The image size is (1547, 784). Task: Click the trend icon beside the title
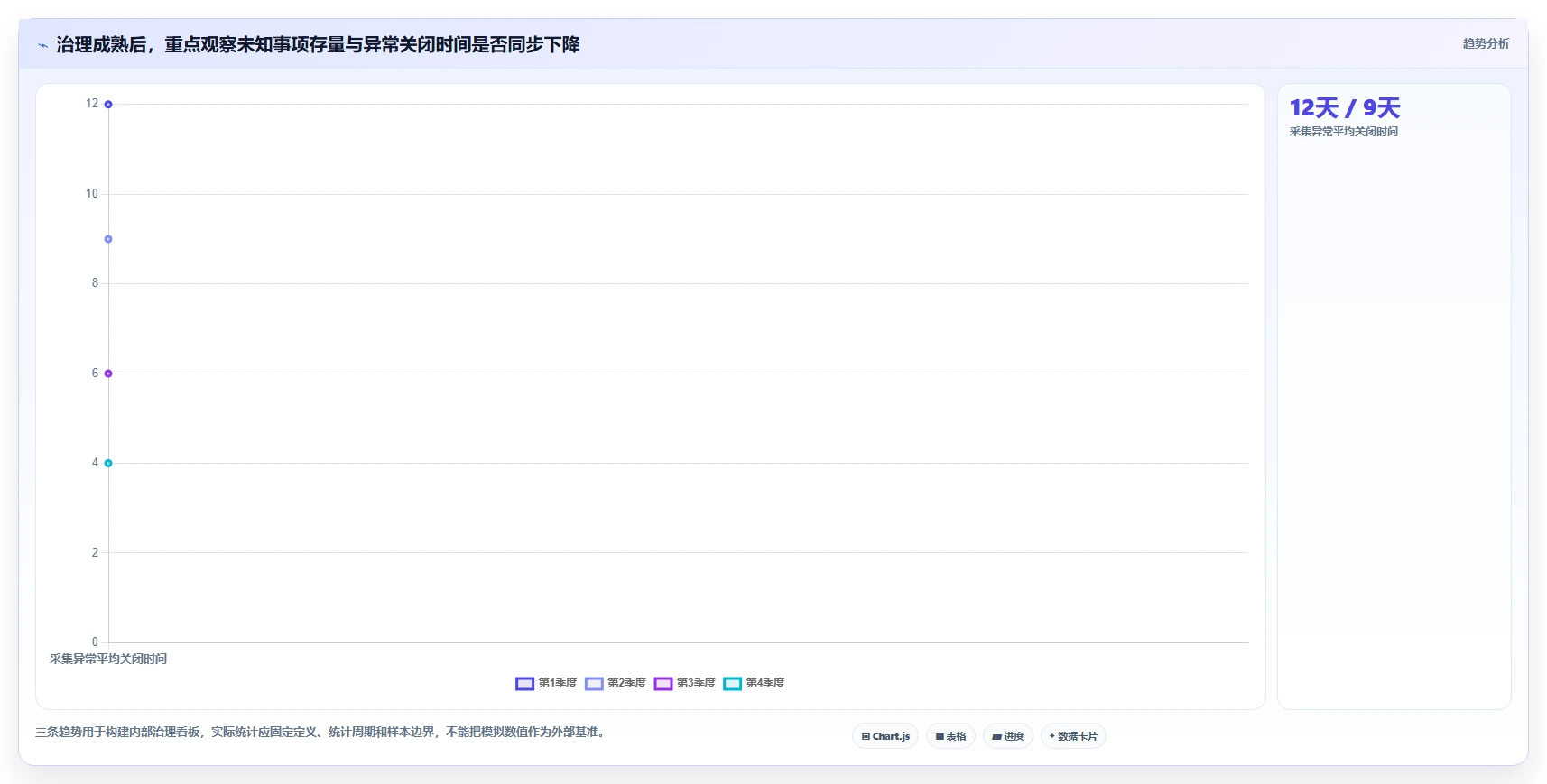[x=42, y=45]
